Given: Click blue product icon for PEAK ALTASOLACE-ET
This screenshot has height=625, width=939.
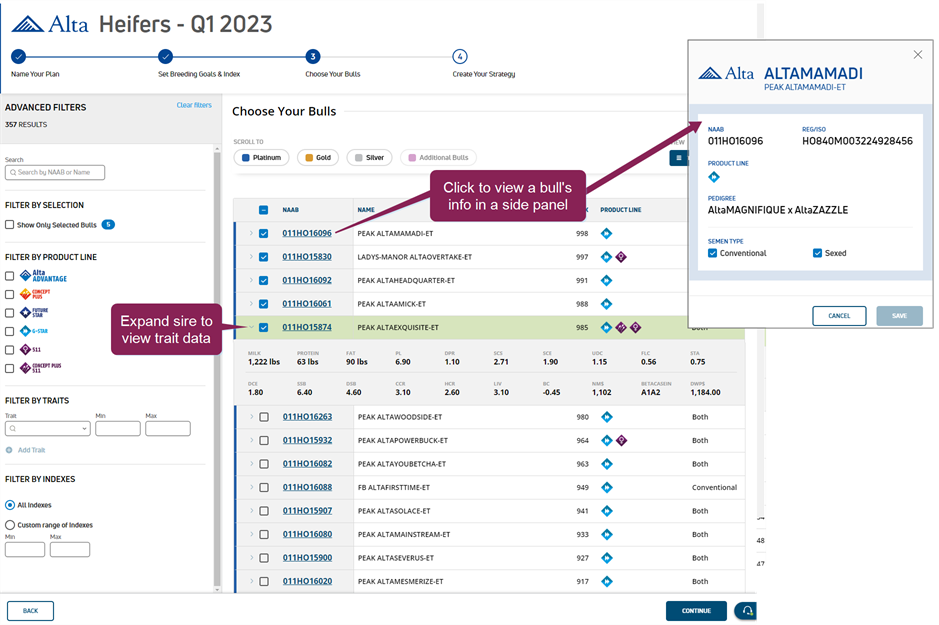Looking at the screenshot, I should coord(607,511).
